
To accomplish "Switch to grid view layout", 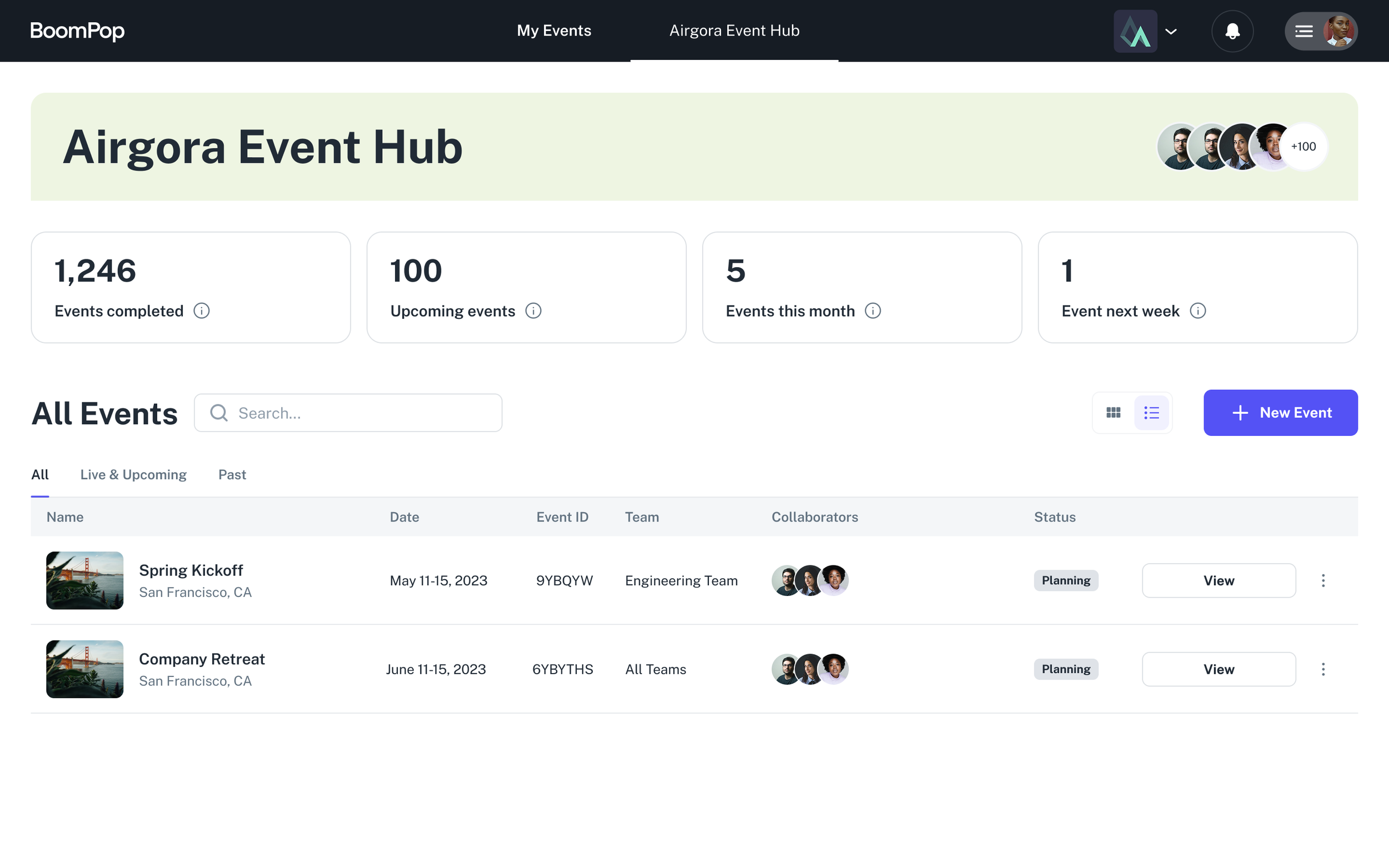I will pos(1113,413).
